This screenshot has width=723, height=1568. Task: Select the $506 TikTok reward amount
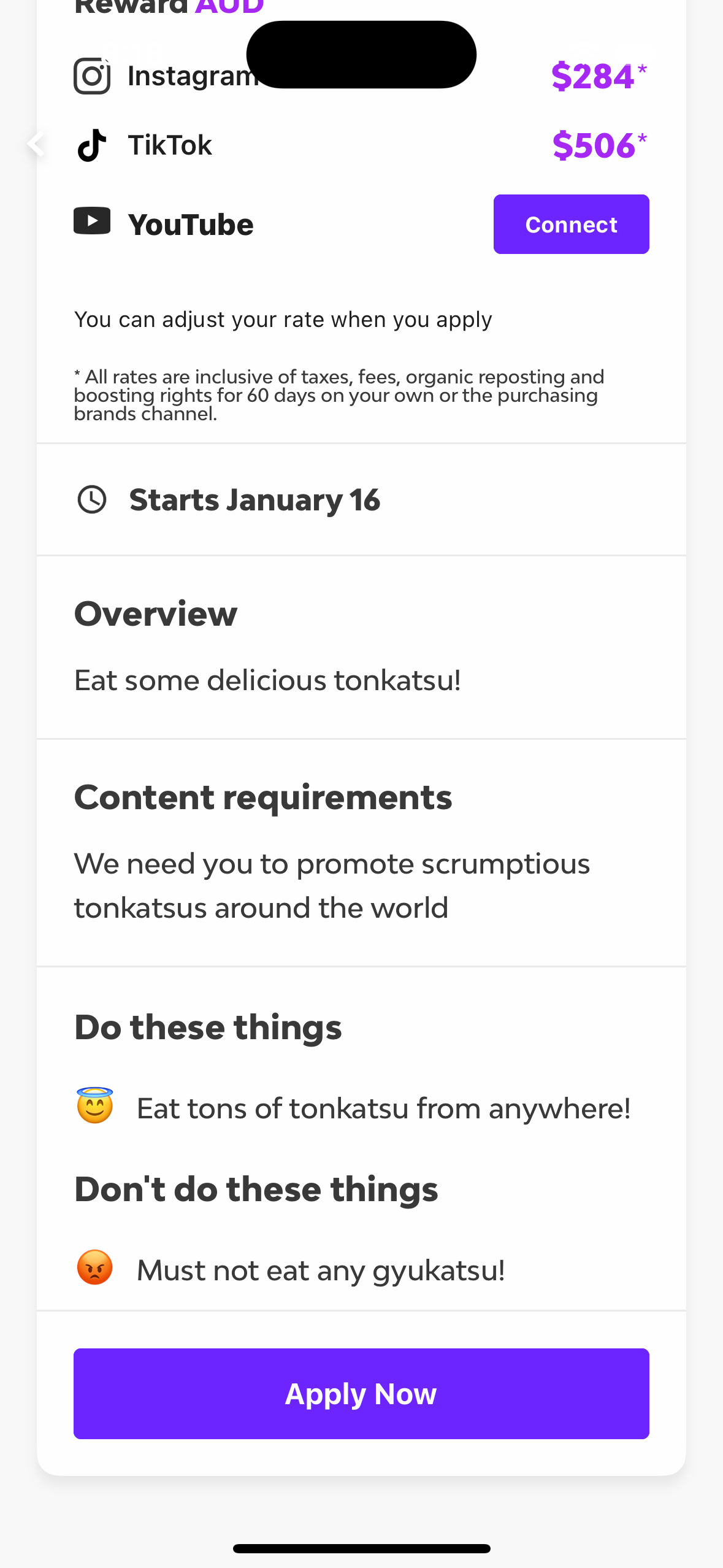tap(599, 145)
